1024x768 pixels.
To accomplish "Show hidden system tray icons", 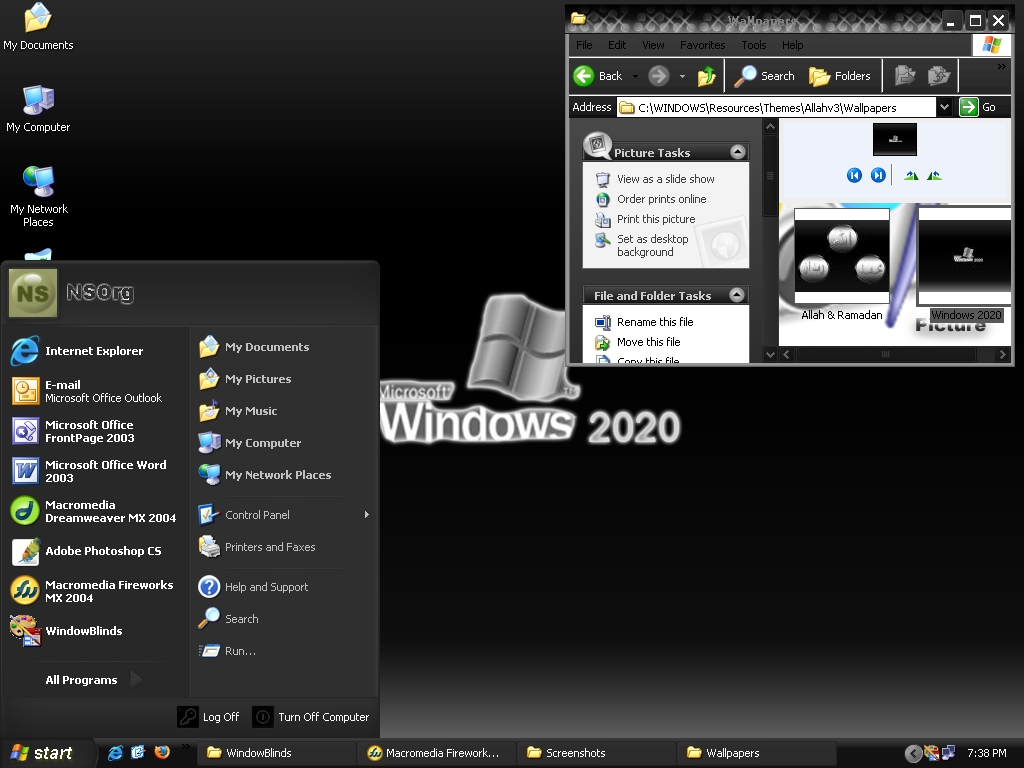I will point(913,754).
